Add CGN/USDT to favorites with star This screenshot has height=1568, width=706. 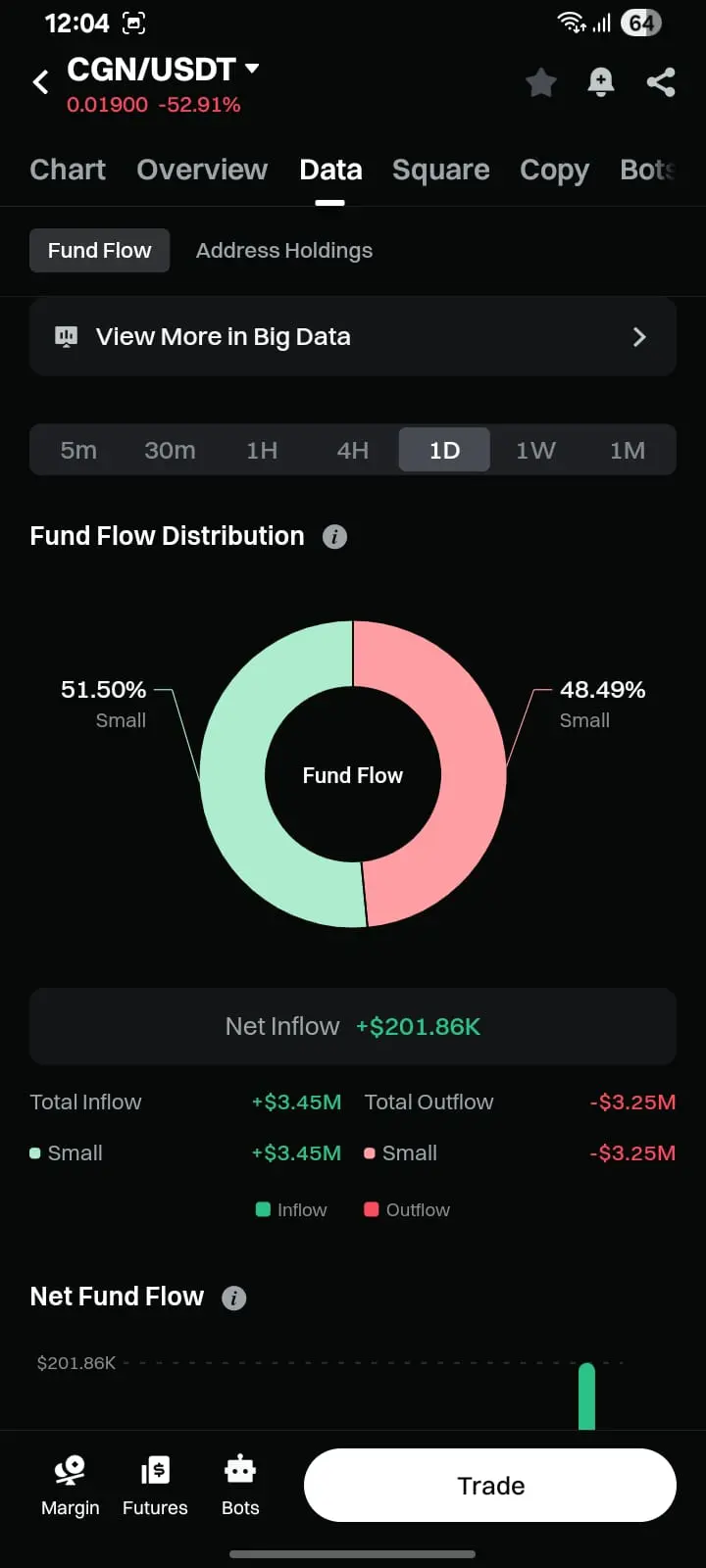click(x=541, y=82)
